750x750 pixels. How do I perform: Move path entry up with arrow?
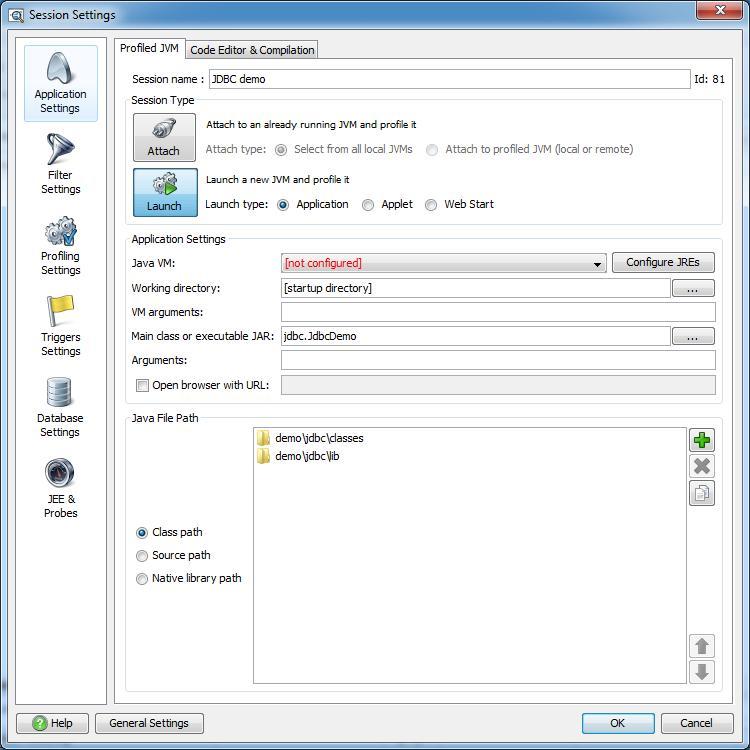702,646
